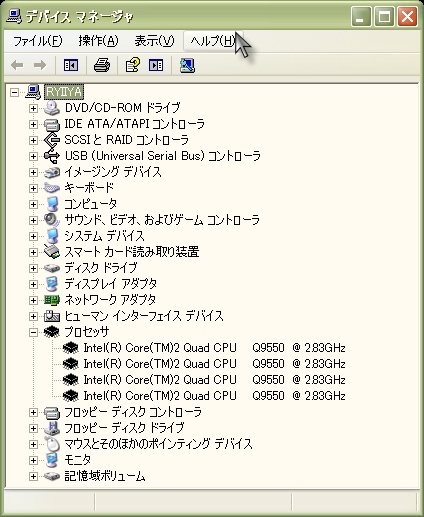
Task: Click Scan for hardware changes icon
Action: coord(187,65)
